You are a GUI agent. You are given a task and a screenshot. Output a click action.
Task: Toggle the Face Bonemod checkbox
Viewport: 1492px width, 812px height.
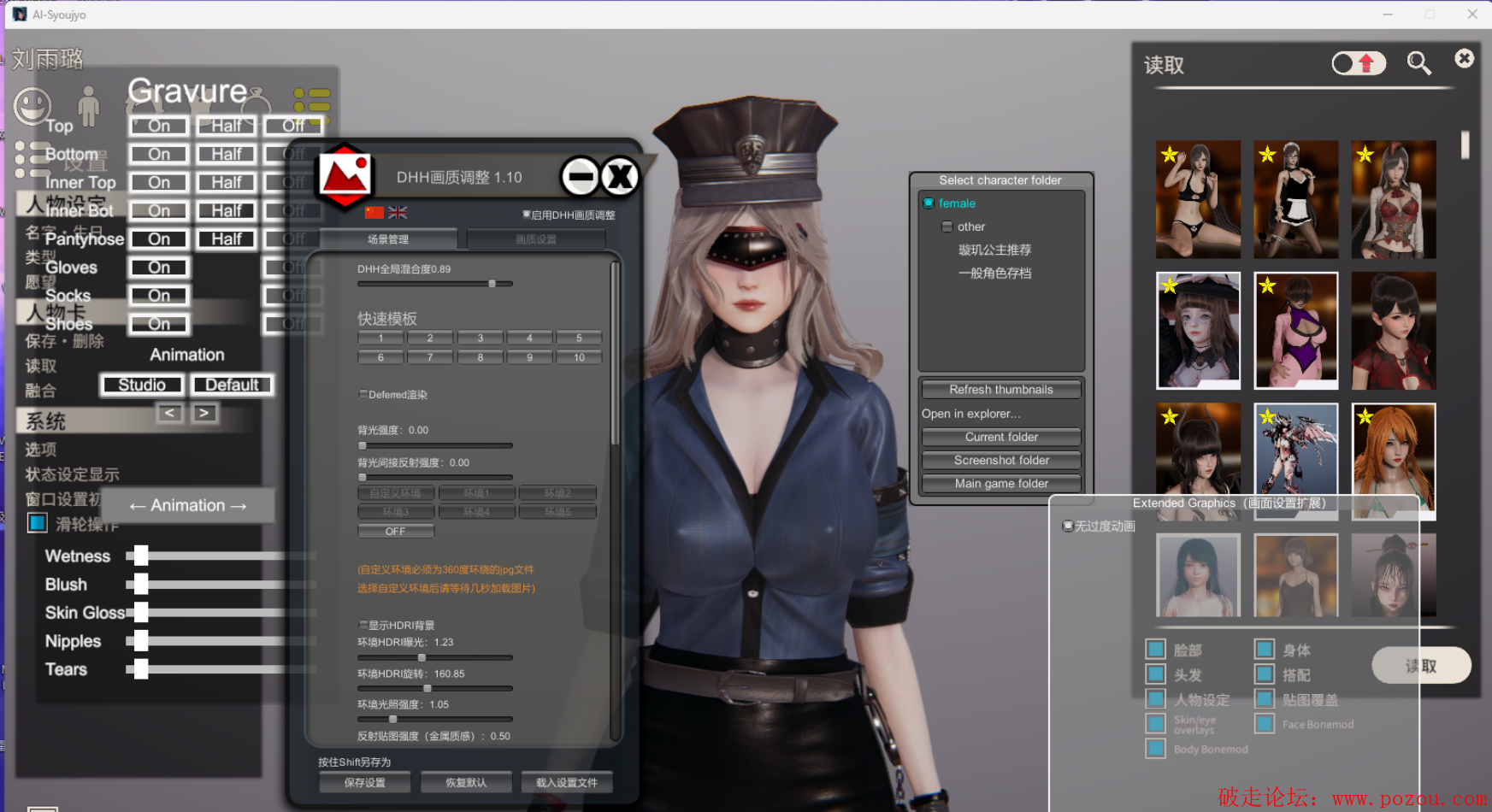1265,724
